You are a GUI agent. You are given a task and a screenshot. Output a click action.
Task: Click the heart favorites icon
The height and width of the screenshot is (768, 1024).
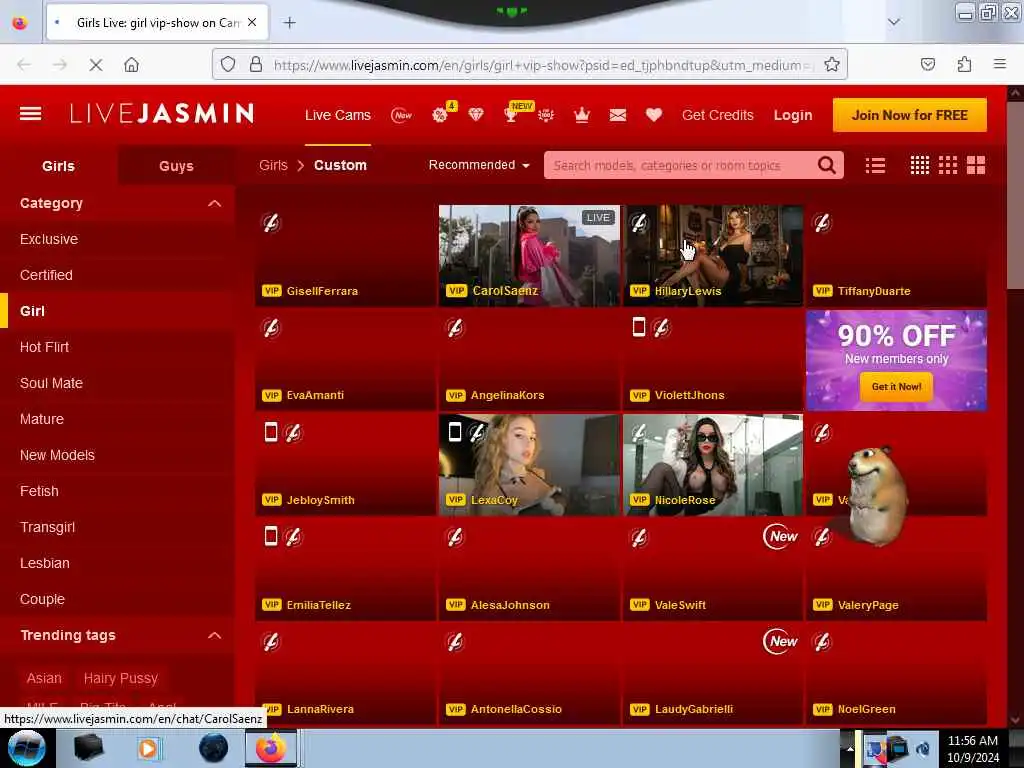click(654, 115)
